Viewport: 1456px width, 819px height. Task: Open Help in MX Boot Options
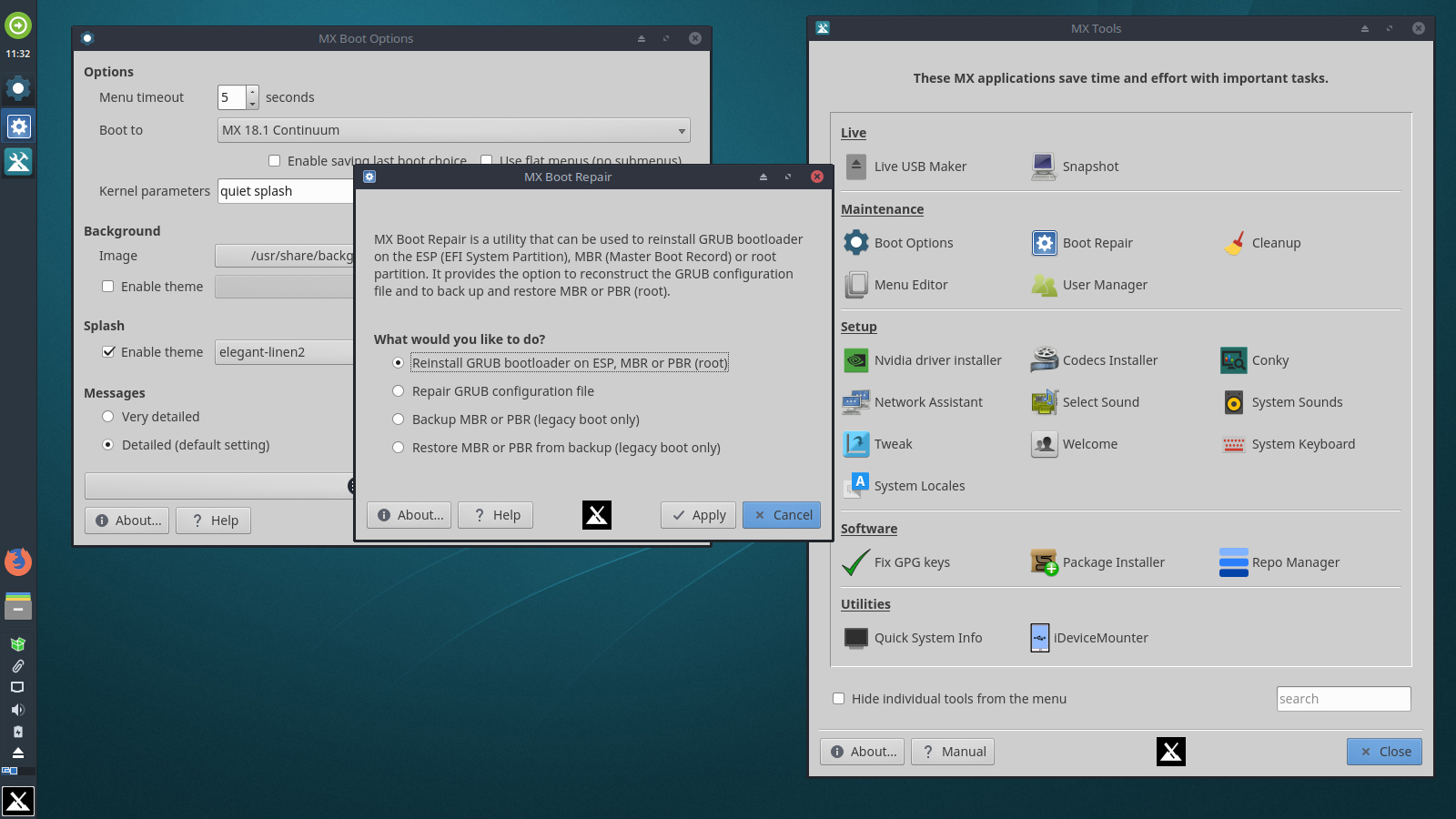tap(213, 521)
